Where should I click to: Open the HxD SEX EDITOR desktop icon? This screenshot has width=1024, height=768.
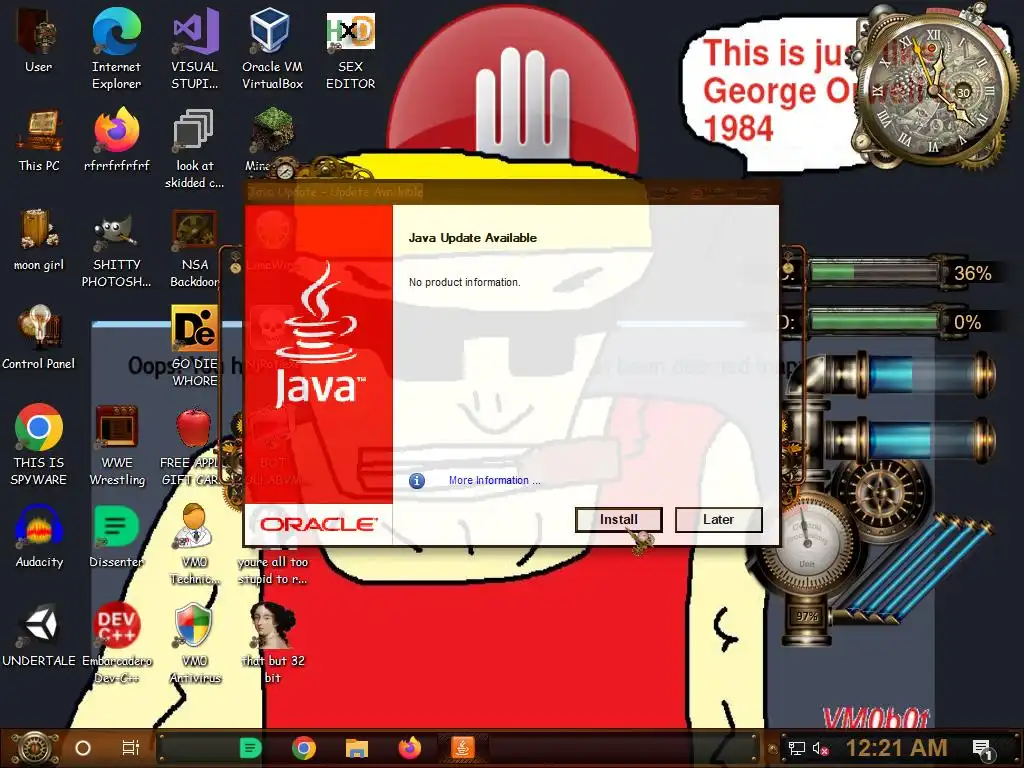click(351, 49)
